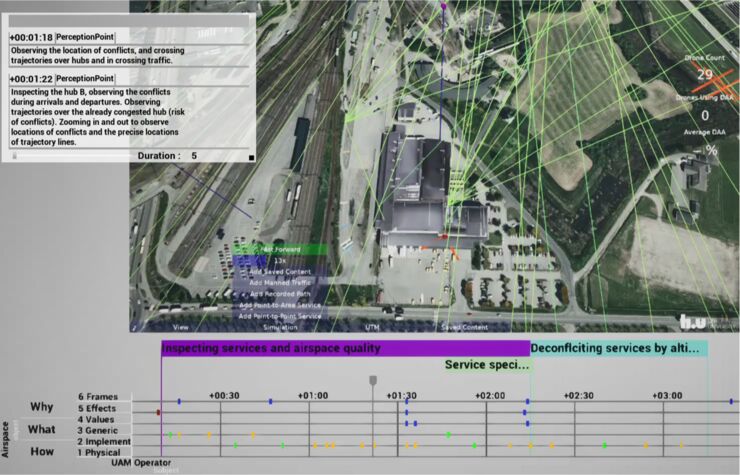Select the Service speci... timeline segment
The height and width of the screenshot is (475, 740).
coord(487,365)
